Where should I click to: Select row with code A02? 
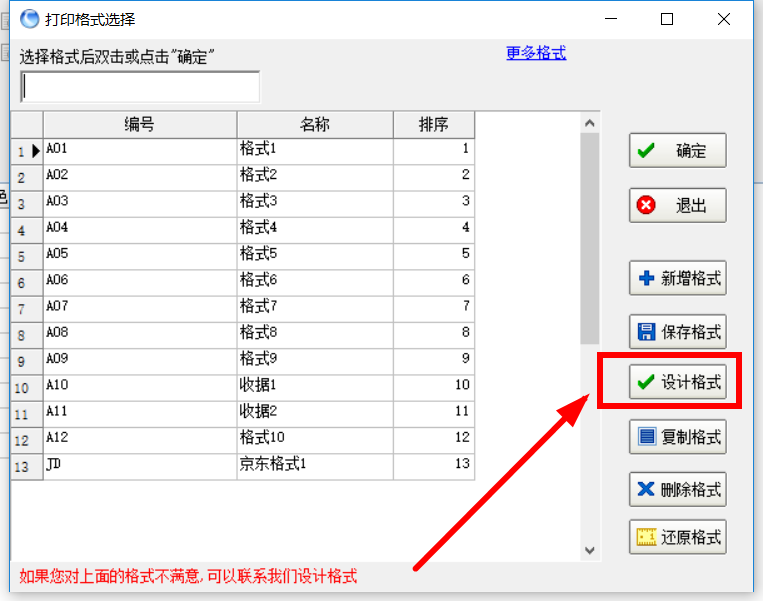tap(243, 178)
